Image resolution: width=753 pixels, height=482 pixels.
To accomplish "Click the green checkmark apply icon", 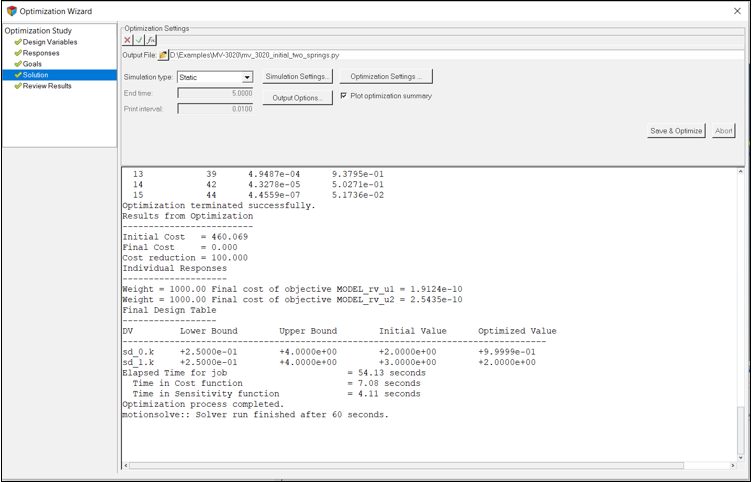I will pyautogui.click(x=139, y=40).
